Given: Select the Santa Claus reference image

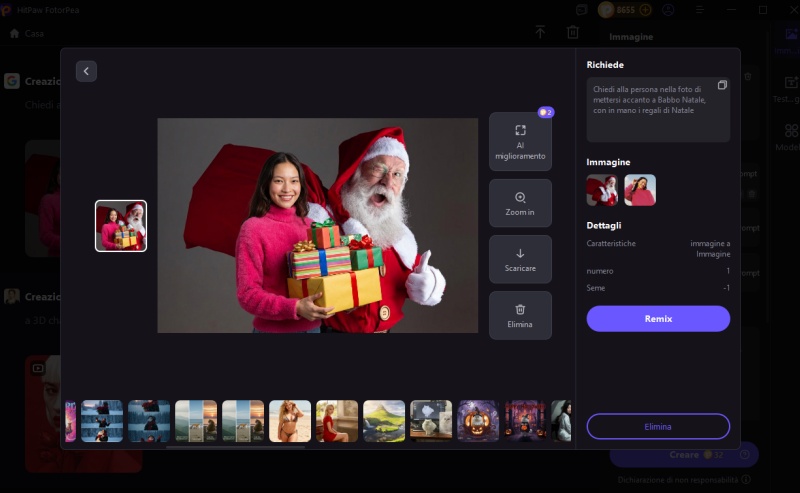Looking at the screenshot, I should 602,190.
